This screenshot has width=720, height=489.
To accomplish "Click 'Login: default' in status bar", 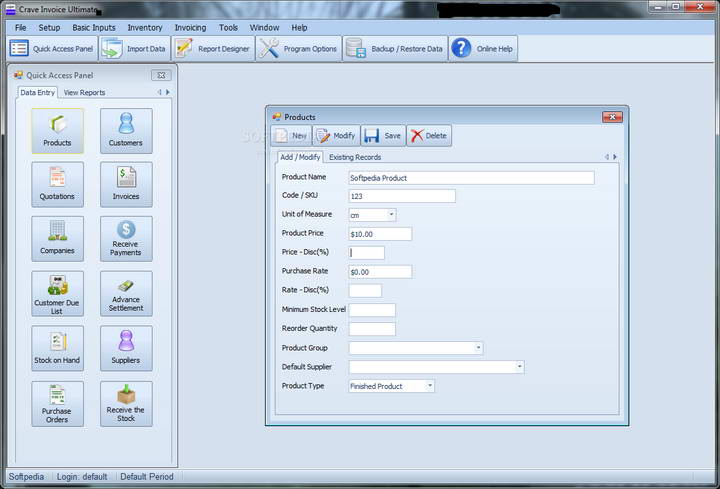I will pos(82,477).
